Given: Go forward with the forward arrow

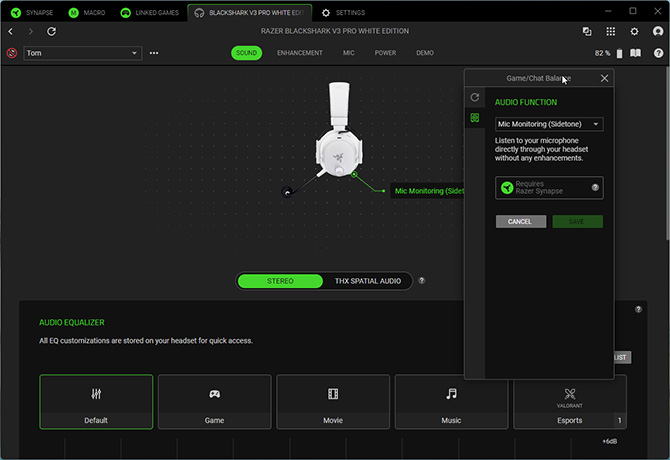Looking at the screenshot, I should coord(30,31).
